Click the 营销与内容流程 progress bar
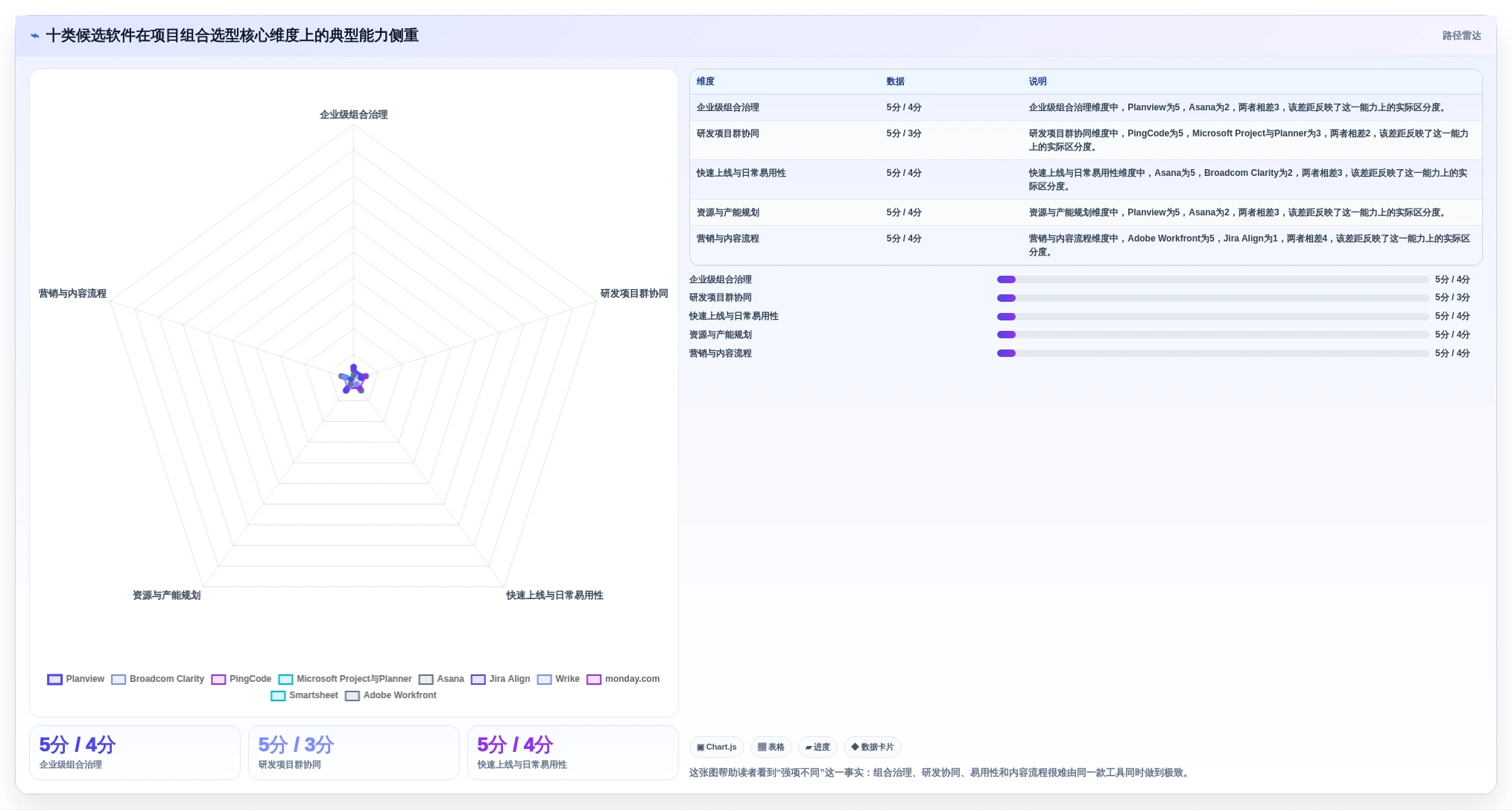Image resolution: width=1512 pixels, height=810 pixels. [x=1212, y=353]
